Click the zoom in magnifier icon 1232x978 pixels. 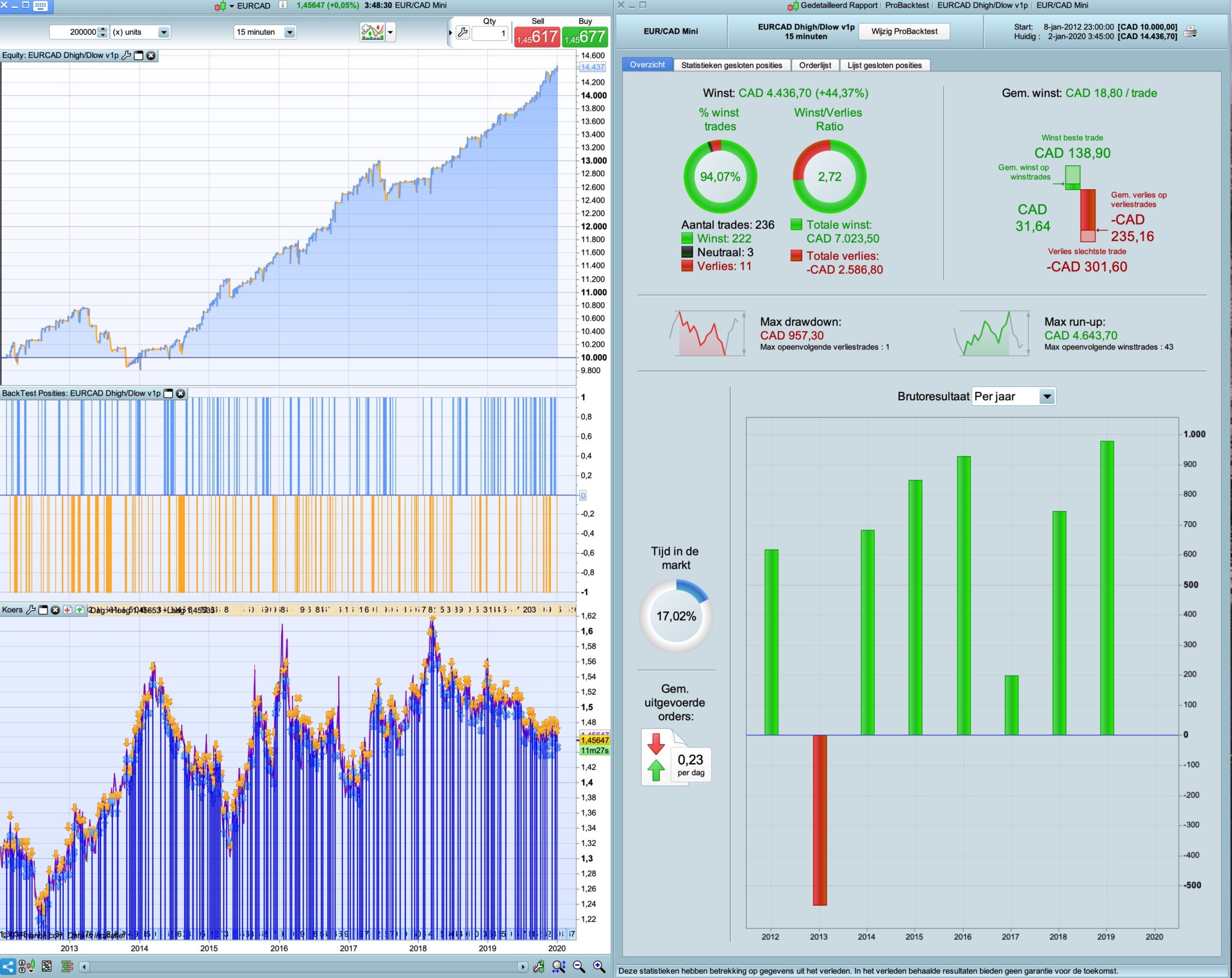click(x=599, y=967)
